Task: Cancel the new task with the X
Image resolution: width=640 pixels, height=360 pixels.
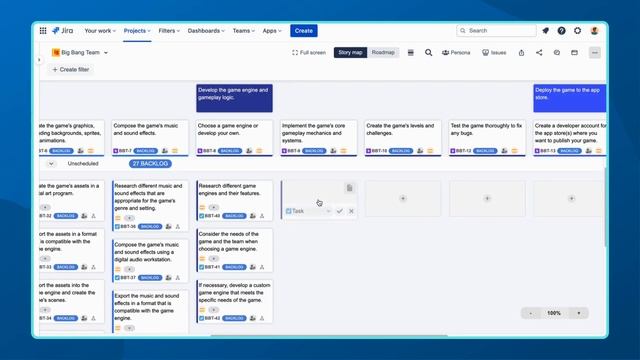Action: (x=351, y=211)
